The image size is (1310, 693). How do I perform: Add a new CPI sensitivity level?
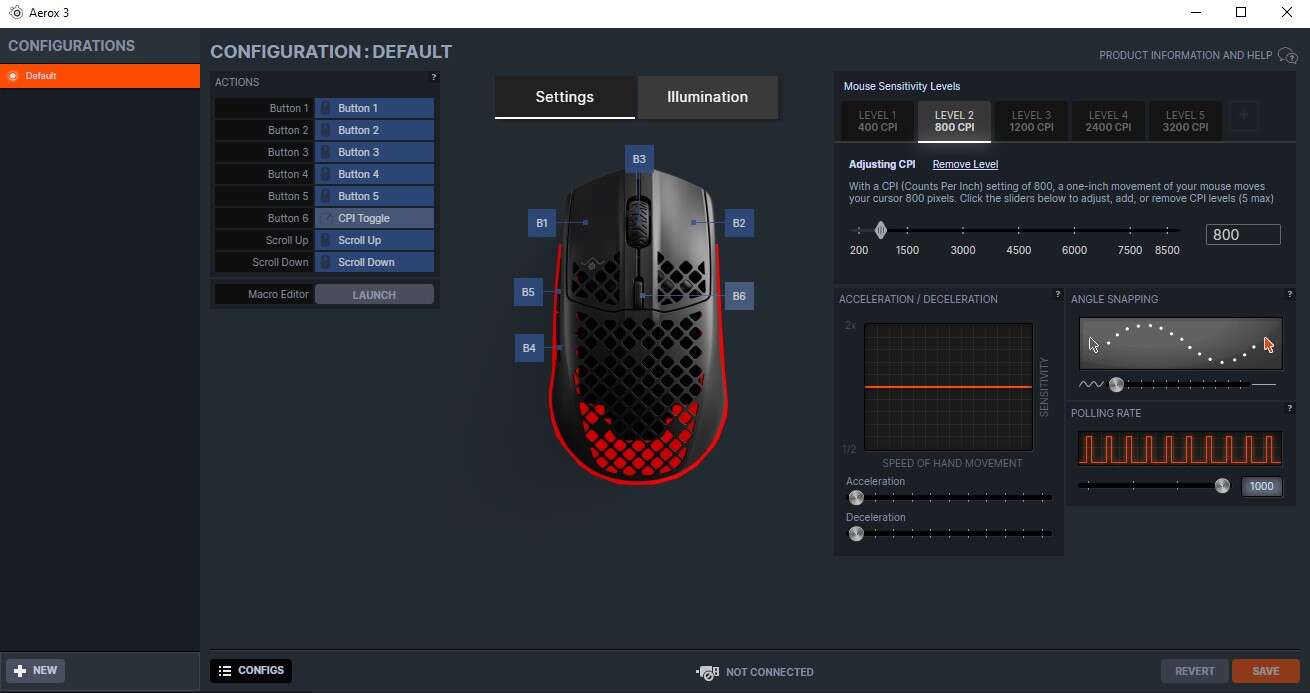coord(1243,116)
